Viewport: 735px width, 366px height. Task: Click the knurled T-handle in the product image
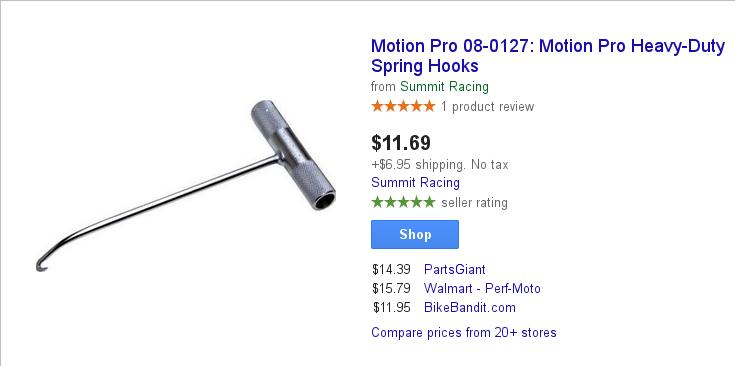293,155
